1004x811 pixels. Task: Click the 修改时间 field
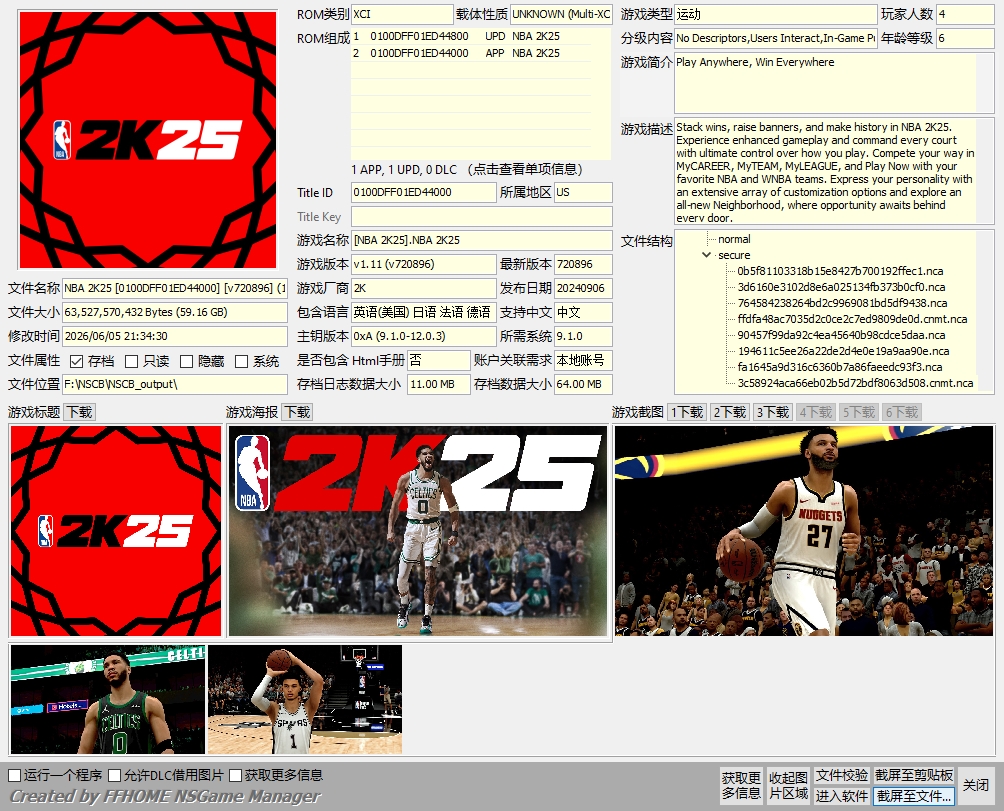click(175, 337)
